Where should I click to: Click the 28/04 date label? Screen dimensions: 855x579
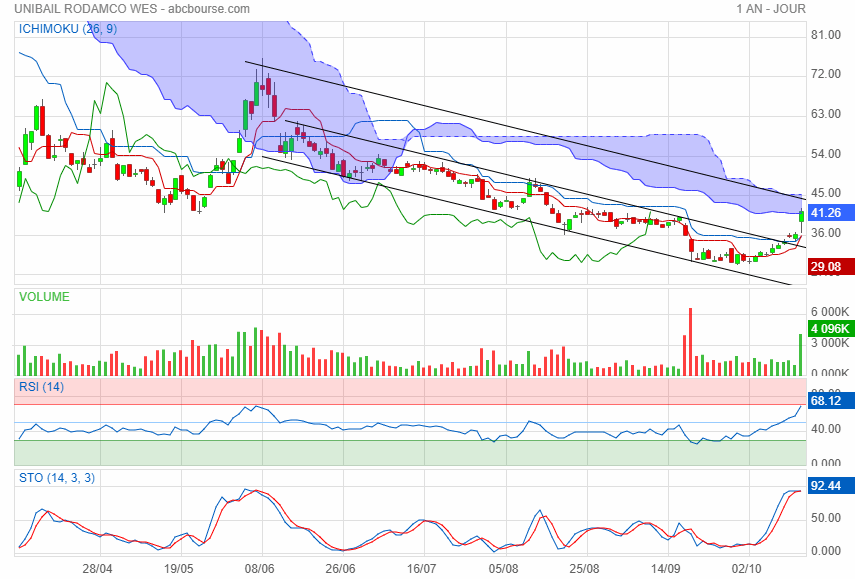[98, 569]
